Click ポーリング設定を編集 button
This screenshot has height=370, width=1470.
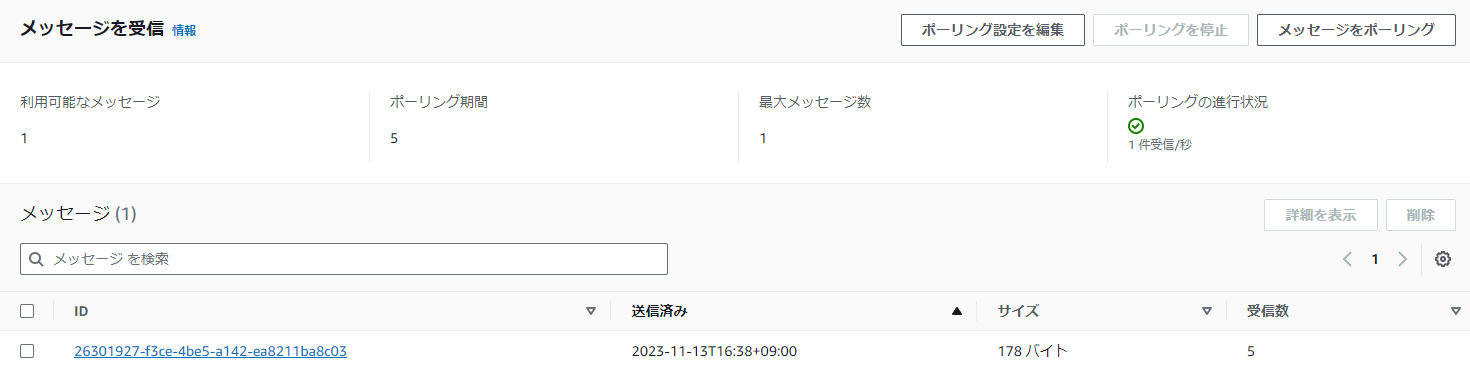click(x=993, y=30)
